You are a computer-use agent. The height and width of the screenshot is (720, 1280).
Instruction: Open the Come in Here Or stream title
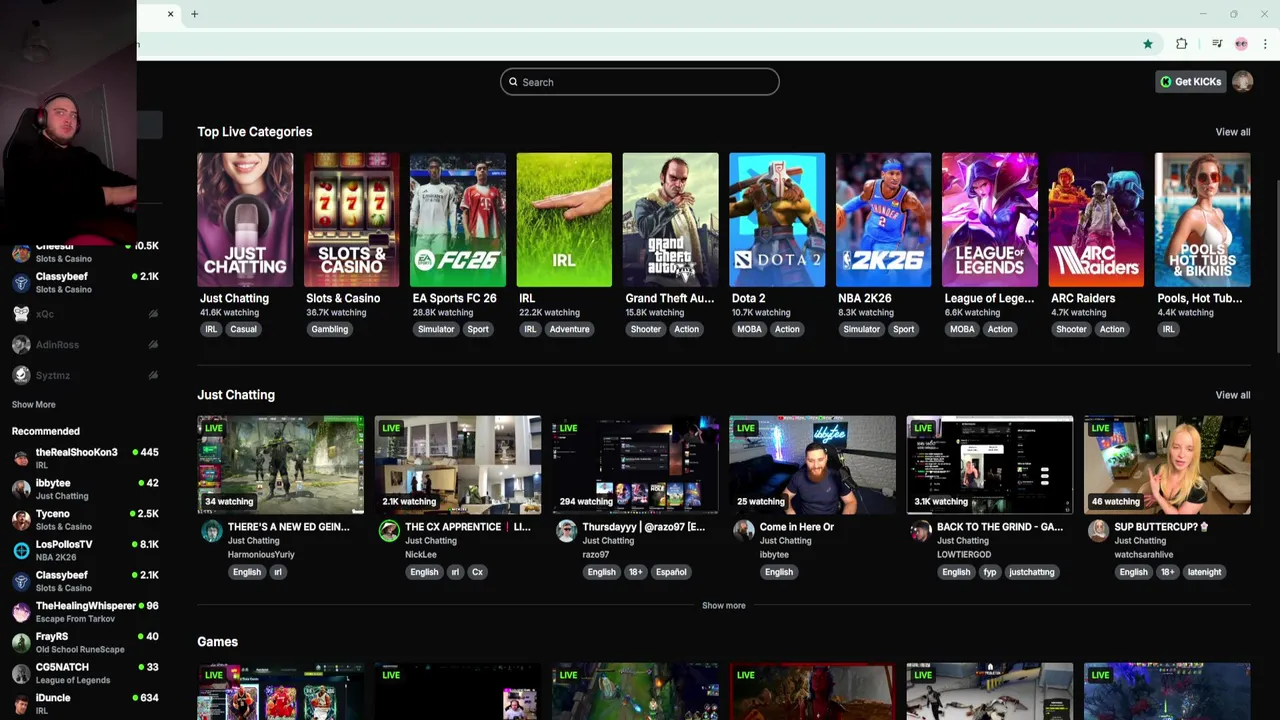[x=797, y=527]
